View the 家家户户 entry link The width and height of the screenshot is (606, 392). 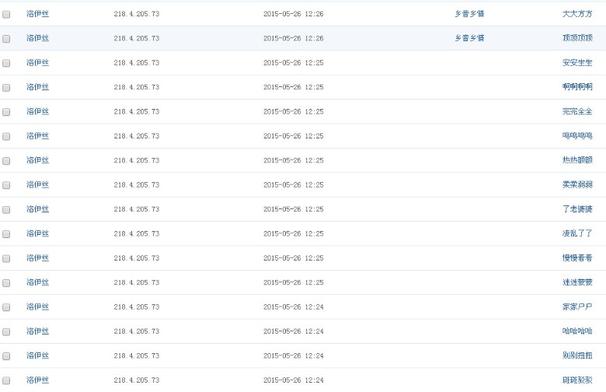point(577,307)
